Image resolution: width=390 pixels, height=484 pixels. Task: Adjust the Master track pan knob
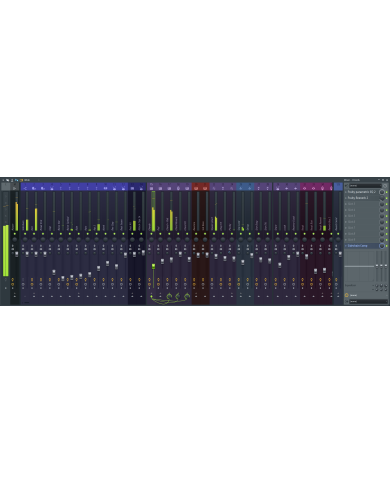tap(15, 239)
